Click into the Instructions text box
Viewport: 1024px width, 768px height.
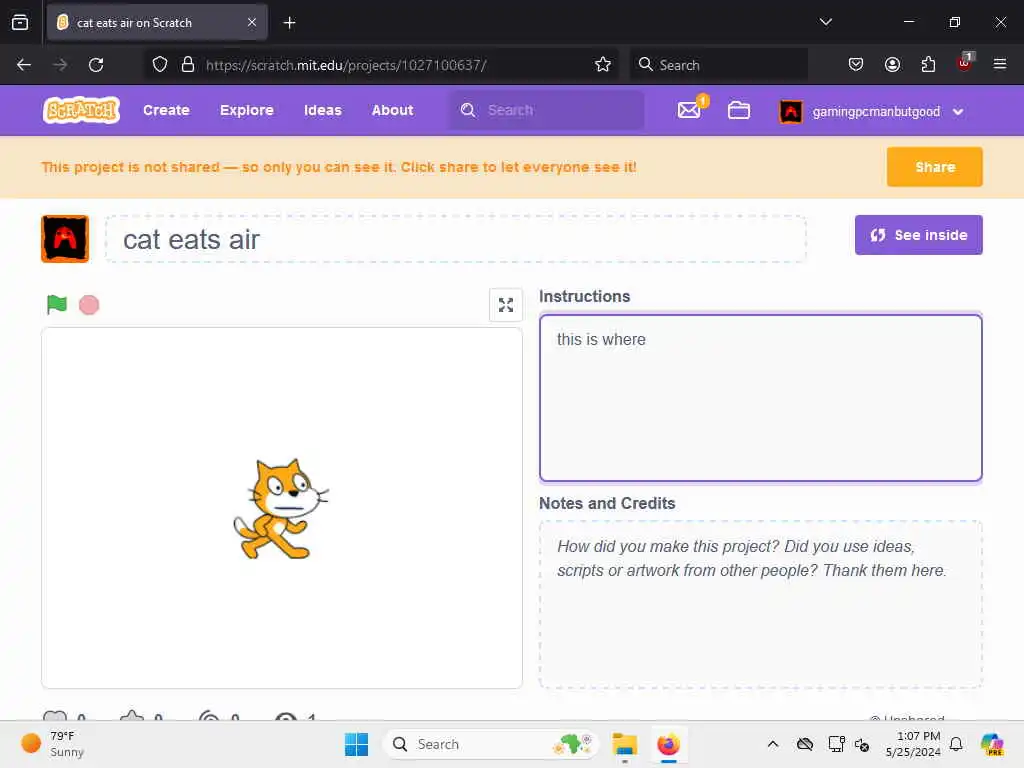[x=761, y=398]
